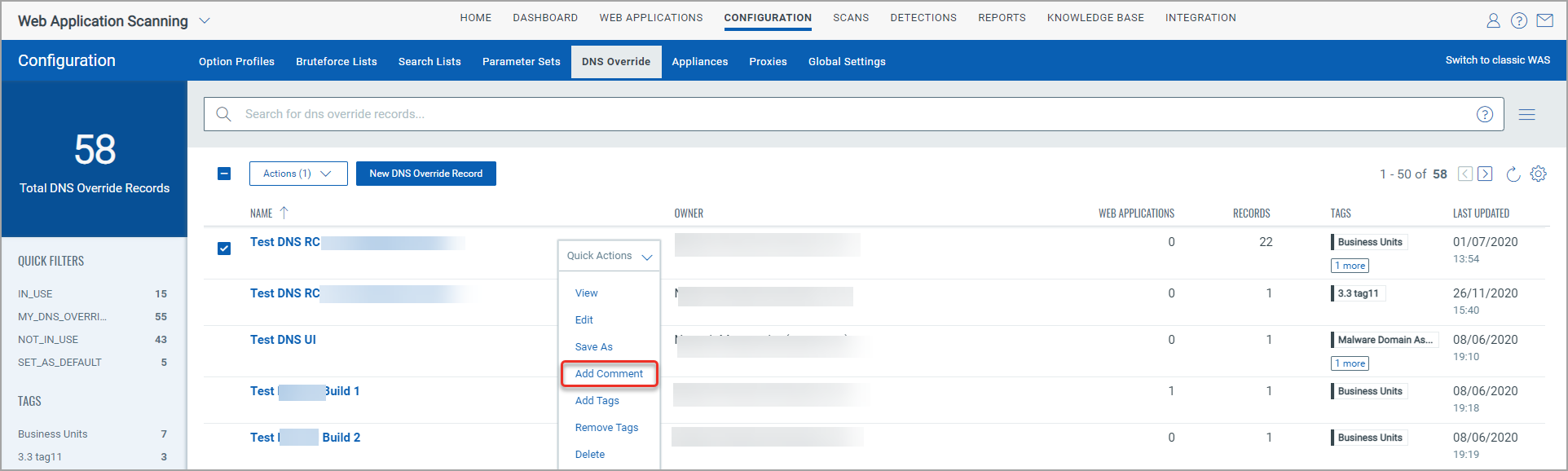This screenshot has width=1568, height=471.
Task: Click the search magnifier icon
Action: 223,114
